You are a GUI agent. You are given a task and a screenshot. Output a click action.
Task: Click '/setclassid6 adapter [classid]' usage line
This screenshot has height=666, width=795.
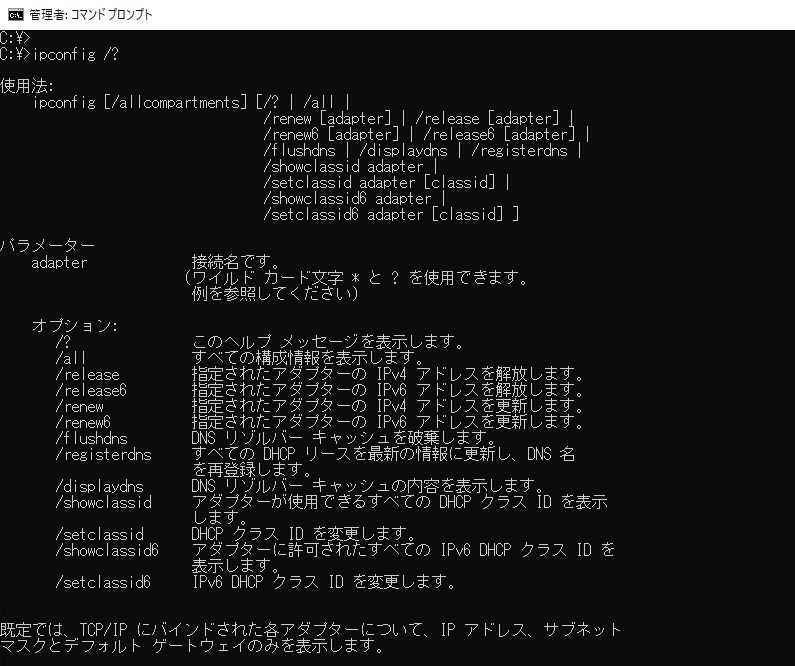coord(383,214)
